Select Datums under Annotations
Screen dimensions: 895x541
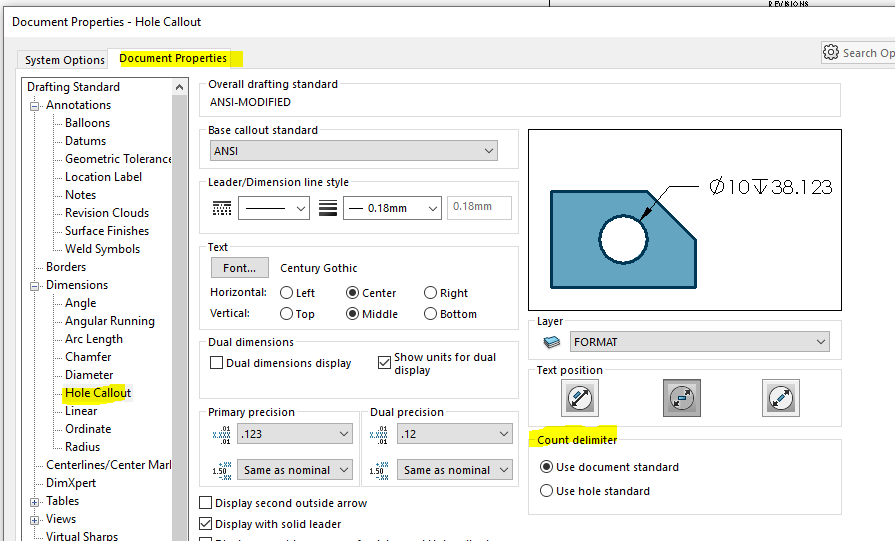click(86, 141)
